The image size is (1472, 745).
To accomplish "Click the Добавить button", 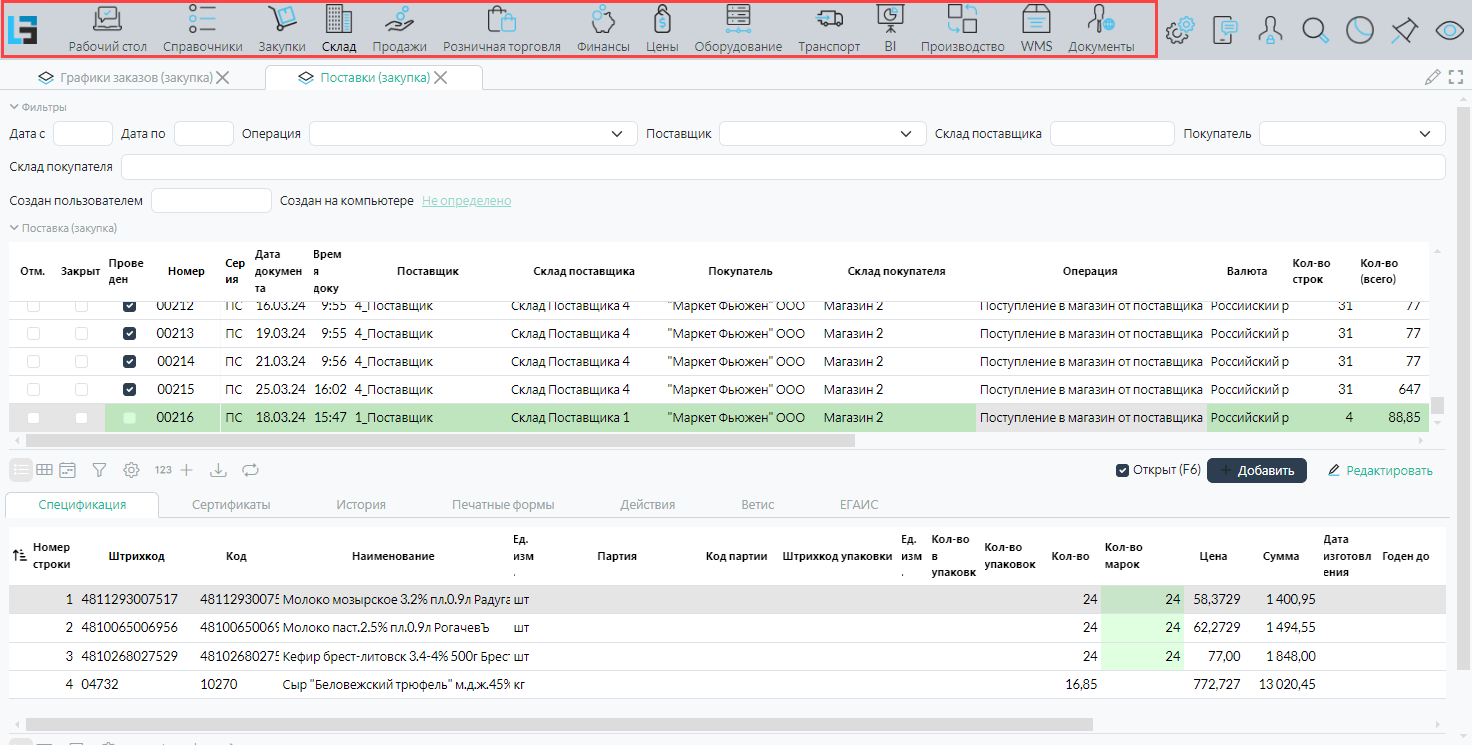I will pyautogui.click(x=1256, y=470).
